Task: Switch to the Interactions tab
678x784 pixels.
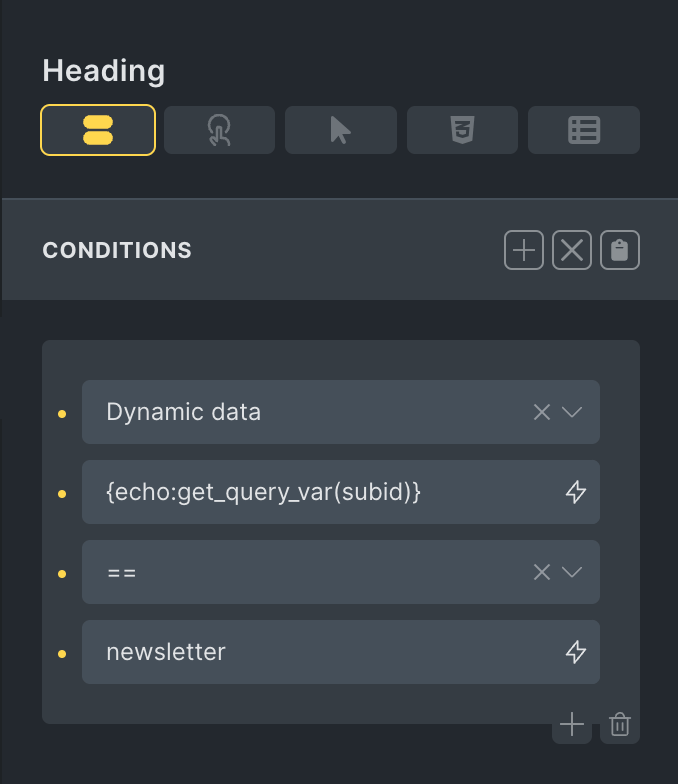Action: 219,130
